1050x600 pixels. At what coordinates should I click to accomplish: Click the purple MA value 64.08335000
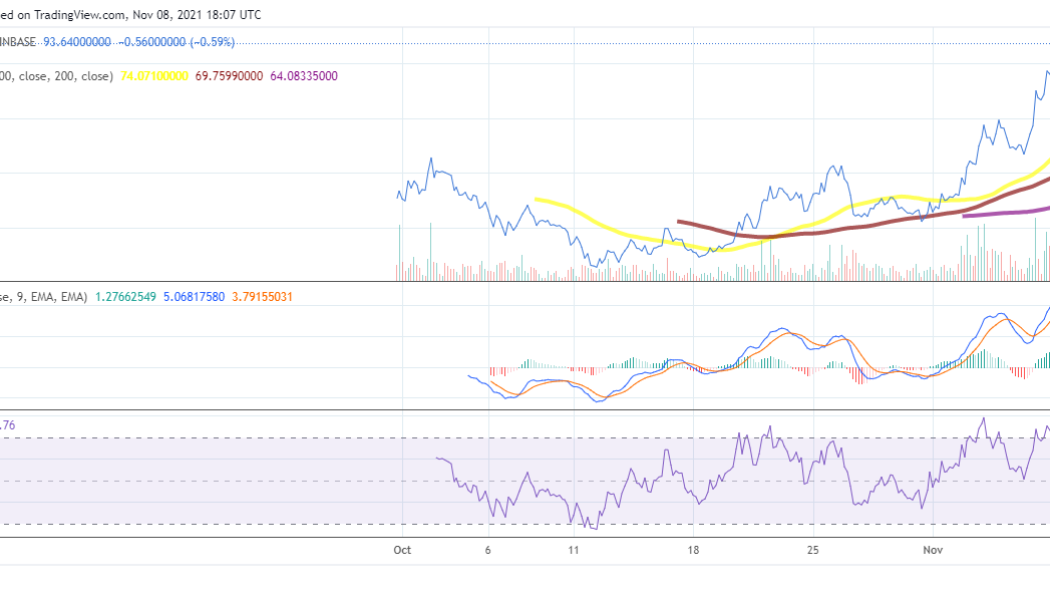[x=304, y=75]
